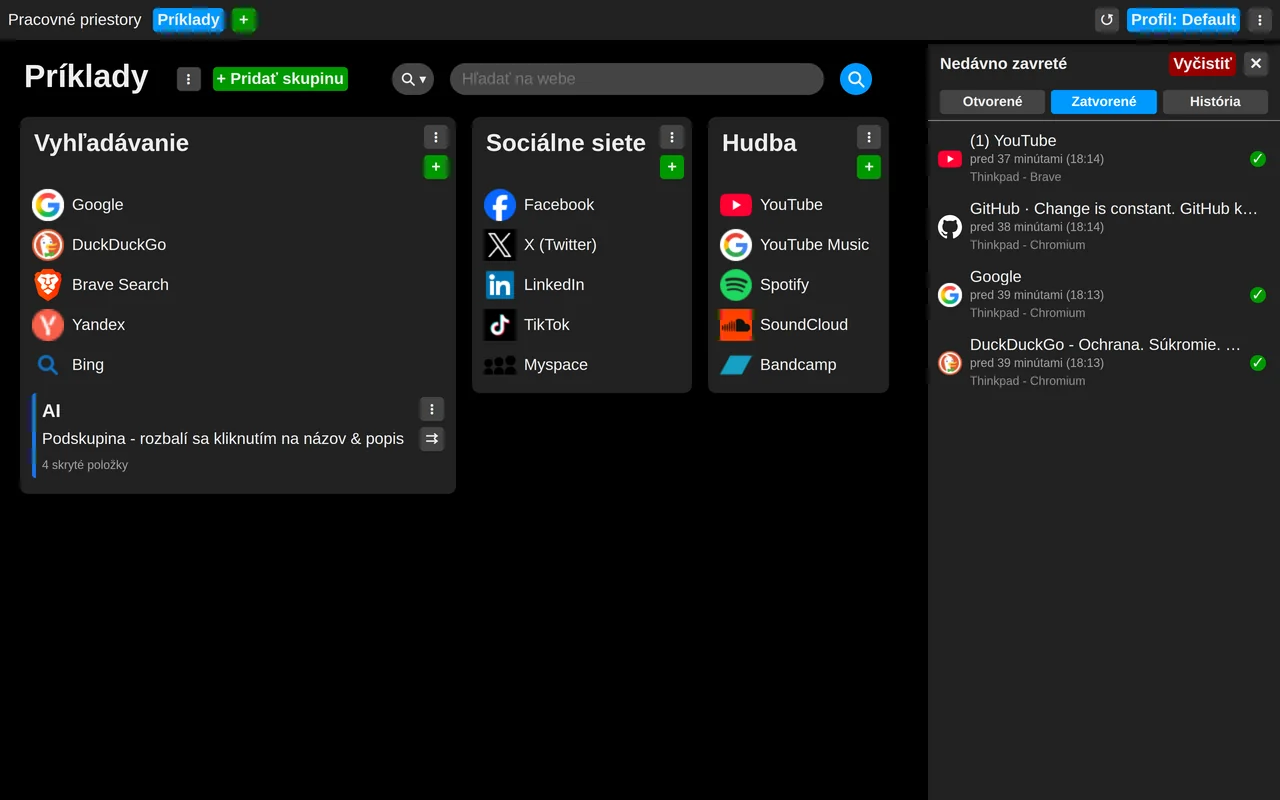Click the blue search magnifier button
Image resolution: width=1280 pixels, height=800 pixels.
tap(856, 79)
